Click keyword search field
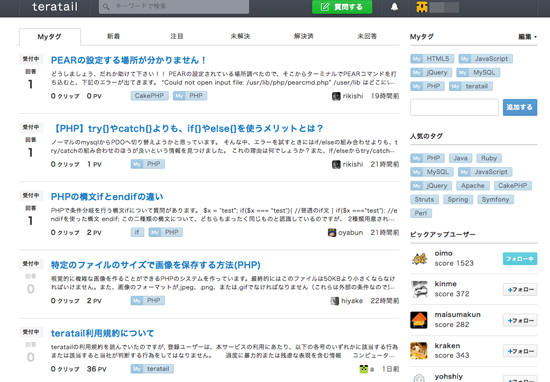The width and height of the screenshot is (550, 382). pyautogui.click(x=174, y=7)
